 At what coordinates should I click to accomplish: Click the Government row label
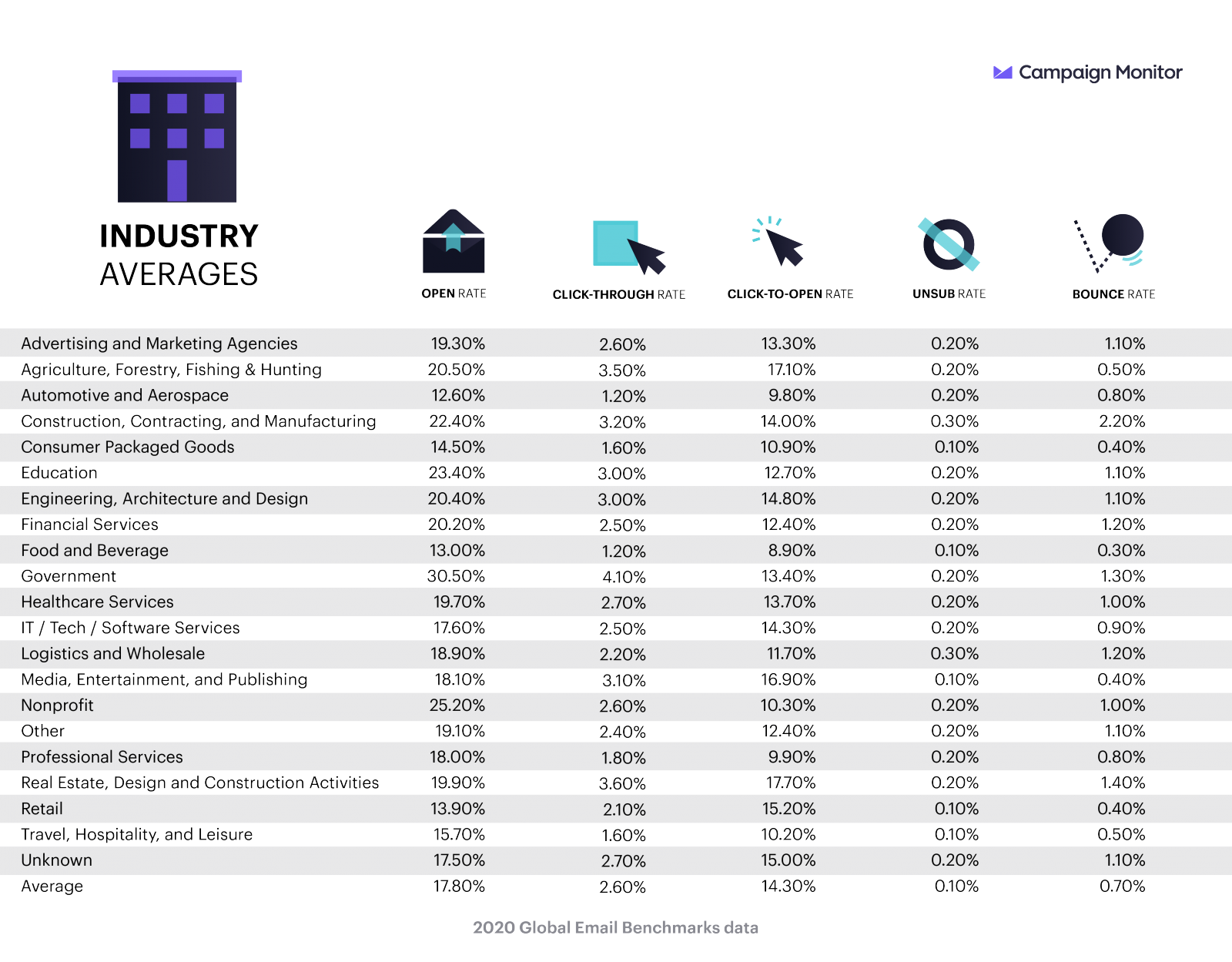click(69, 576)
